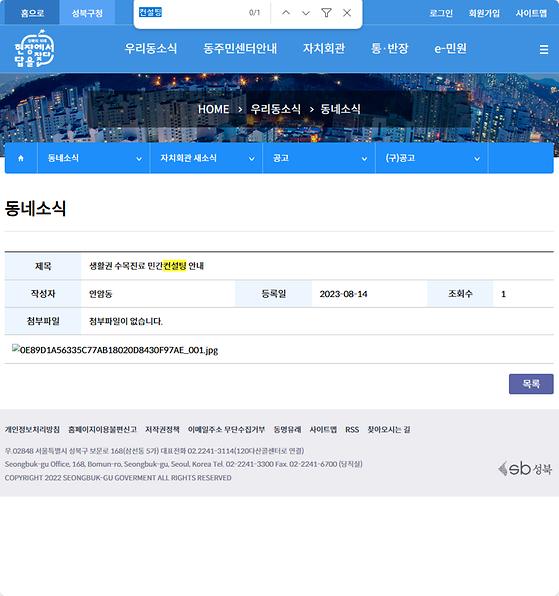Click the 조회수 label cell

pyautogui.click(x=460, y=294)
